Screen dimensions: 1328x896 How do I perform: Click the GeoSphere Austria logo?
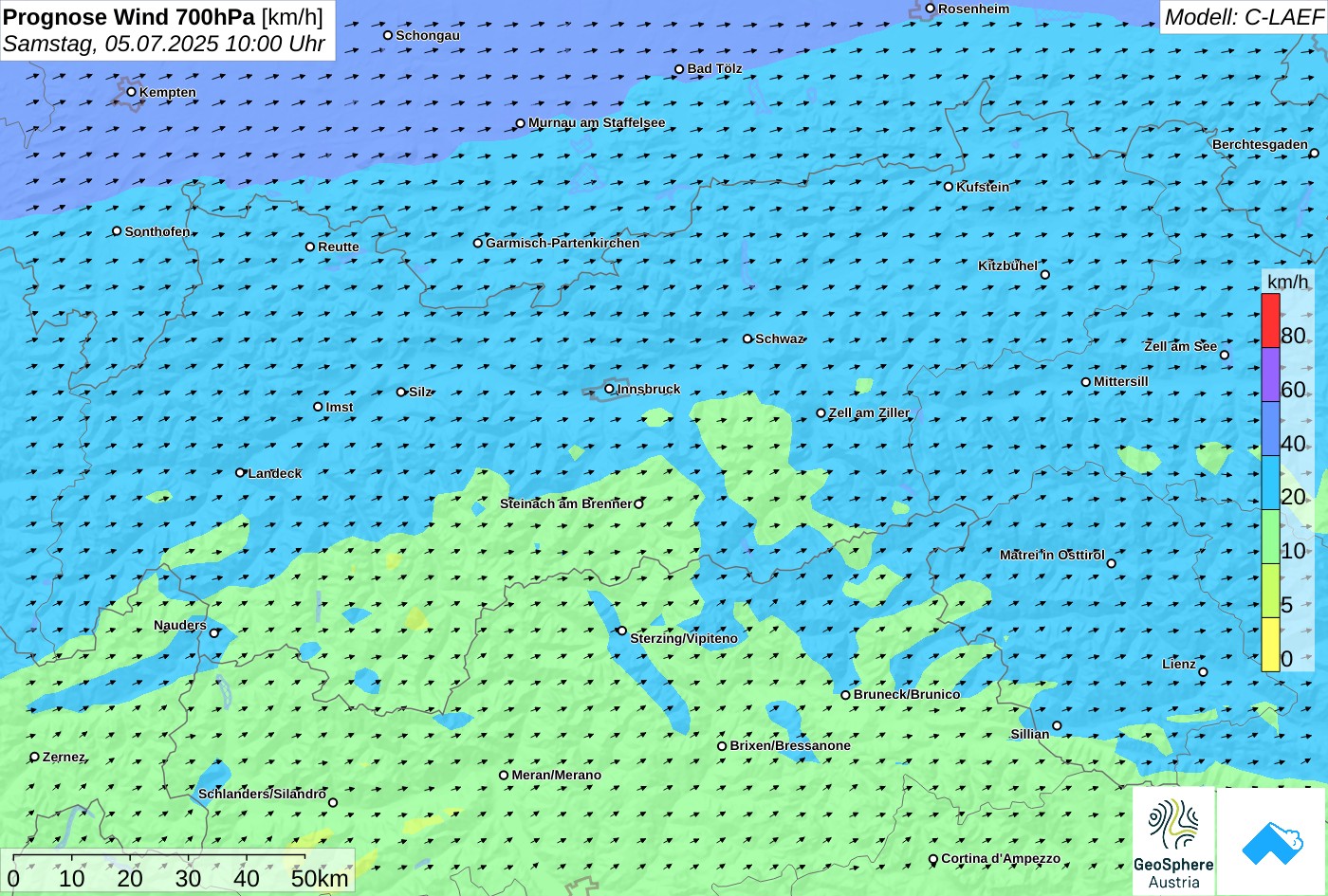pyautogui.click(x=1173, y=841)
